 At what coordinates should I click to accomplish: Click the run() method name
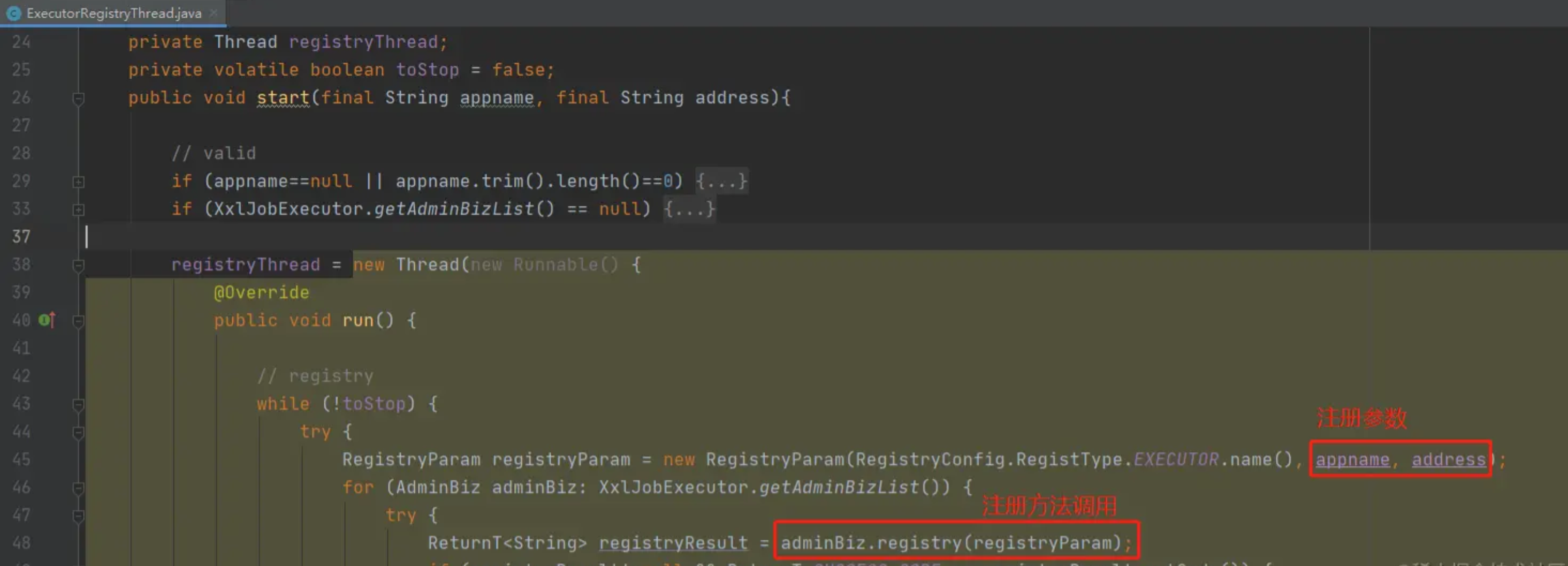(357, 320)
